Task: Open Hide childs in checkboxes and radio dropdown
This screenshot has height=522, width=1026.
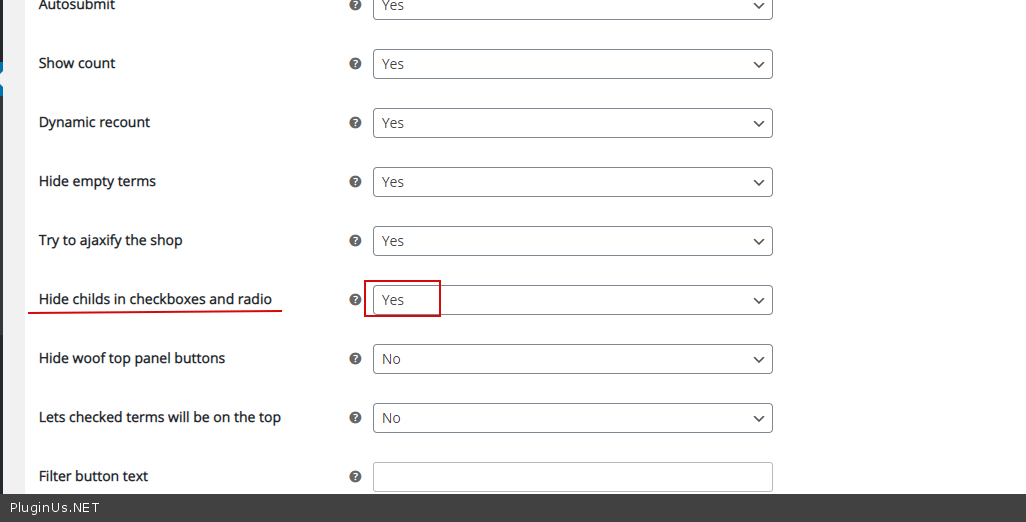Action: pos(572,300)
